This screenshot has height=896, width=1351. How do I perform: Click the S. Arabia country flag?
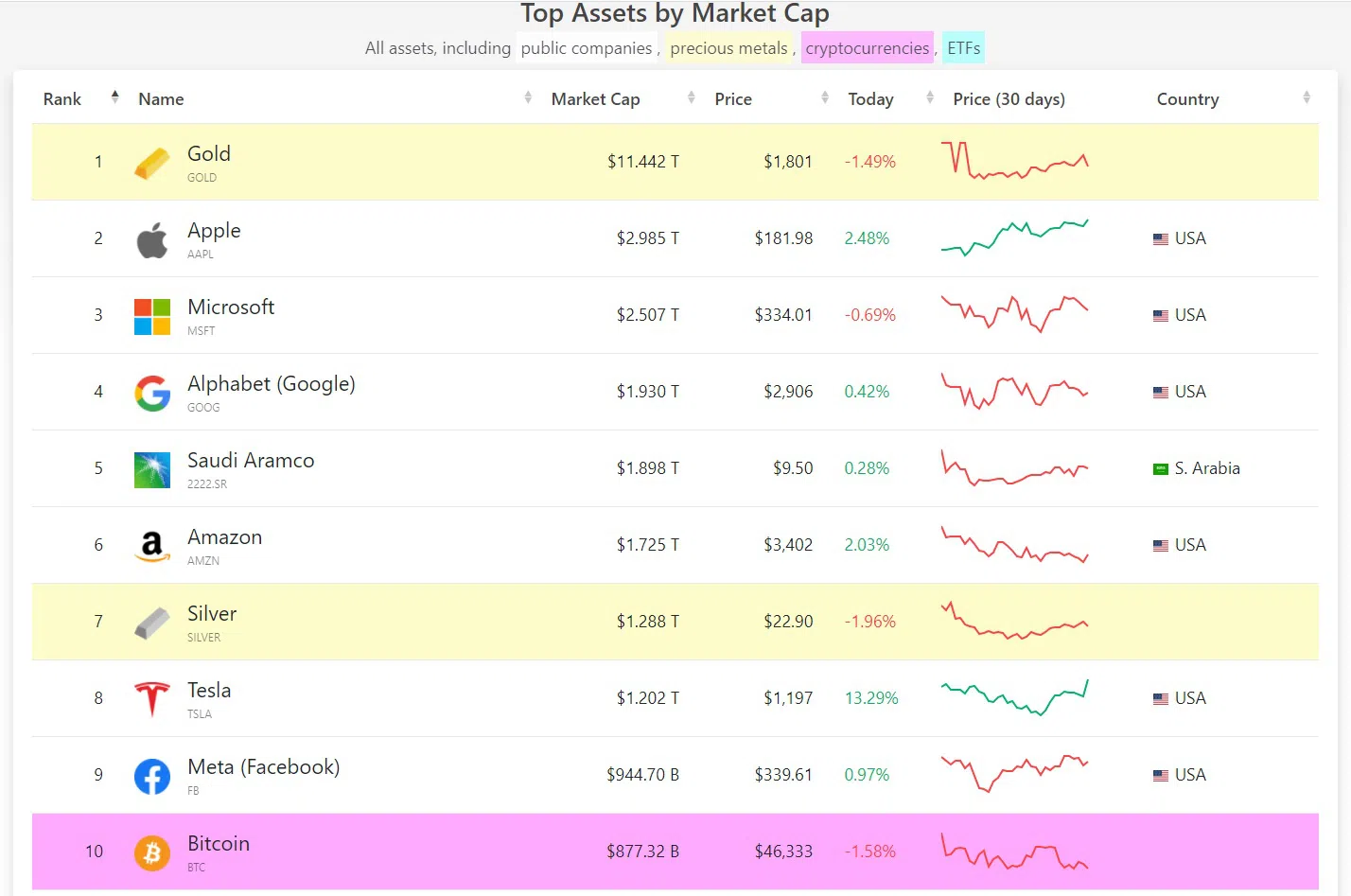click(x=1161, y=469)
